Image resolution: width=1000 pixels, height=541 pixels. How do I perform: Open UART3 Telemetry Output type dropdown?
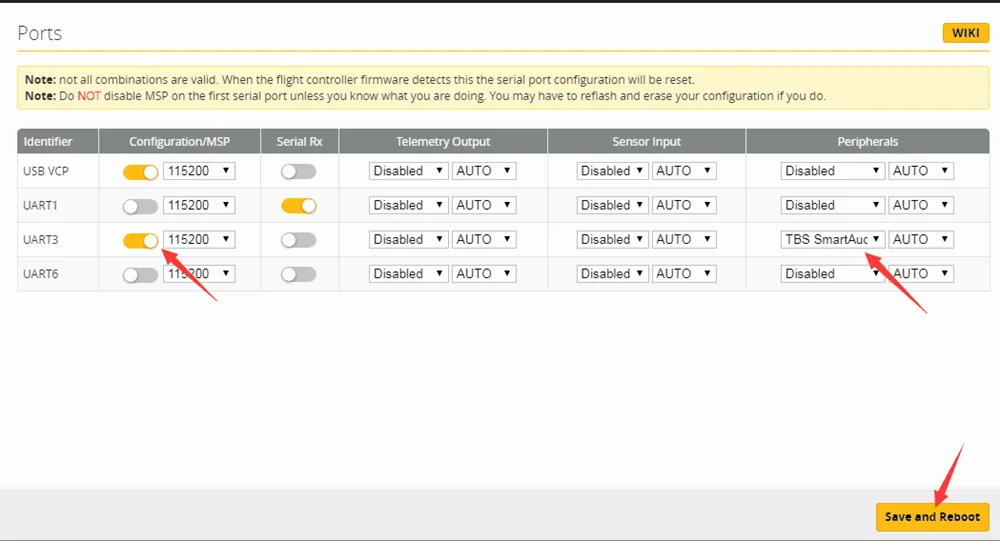[408, 240]
